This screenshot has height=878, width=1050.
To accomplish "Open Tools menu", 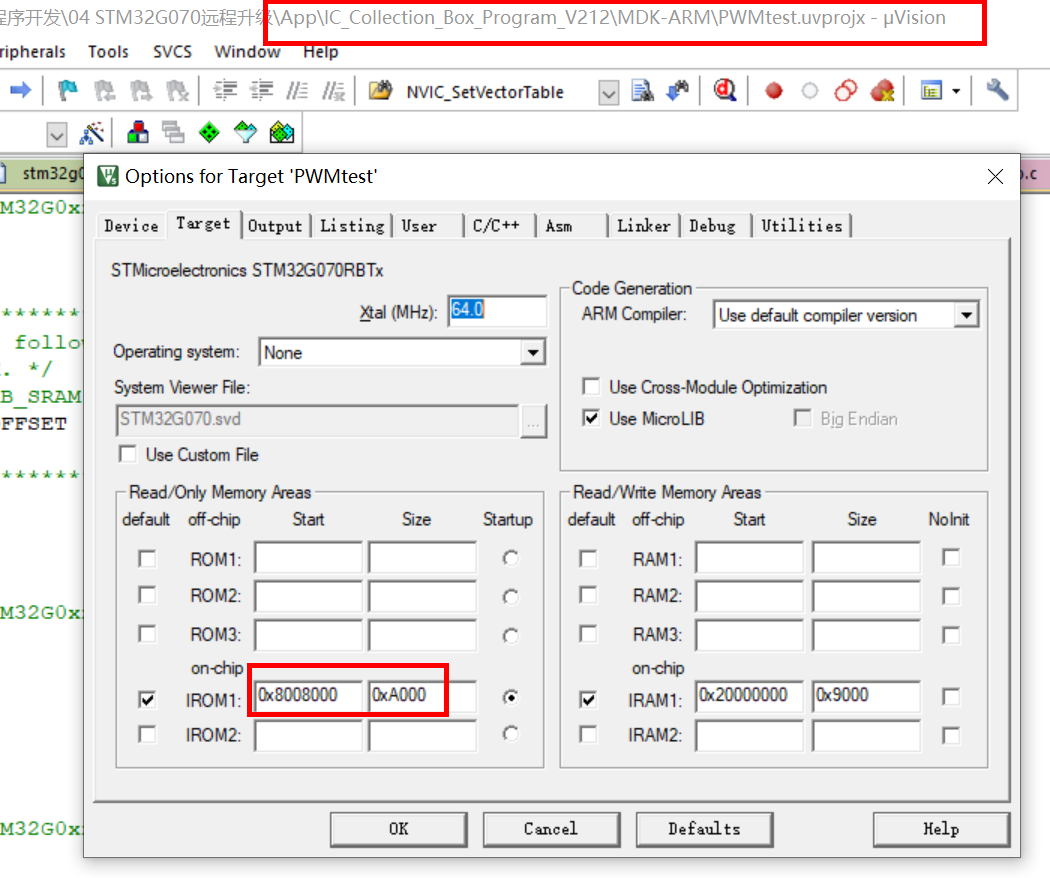I will 108,52.
